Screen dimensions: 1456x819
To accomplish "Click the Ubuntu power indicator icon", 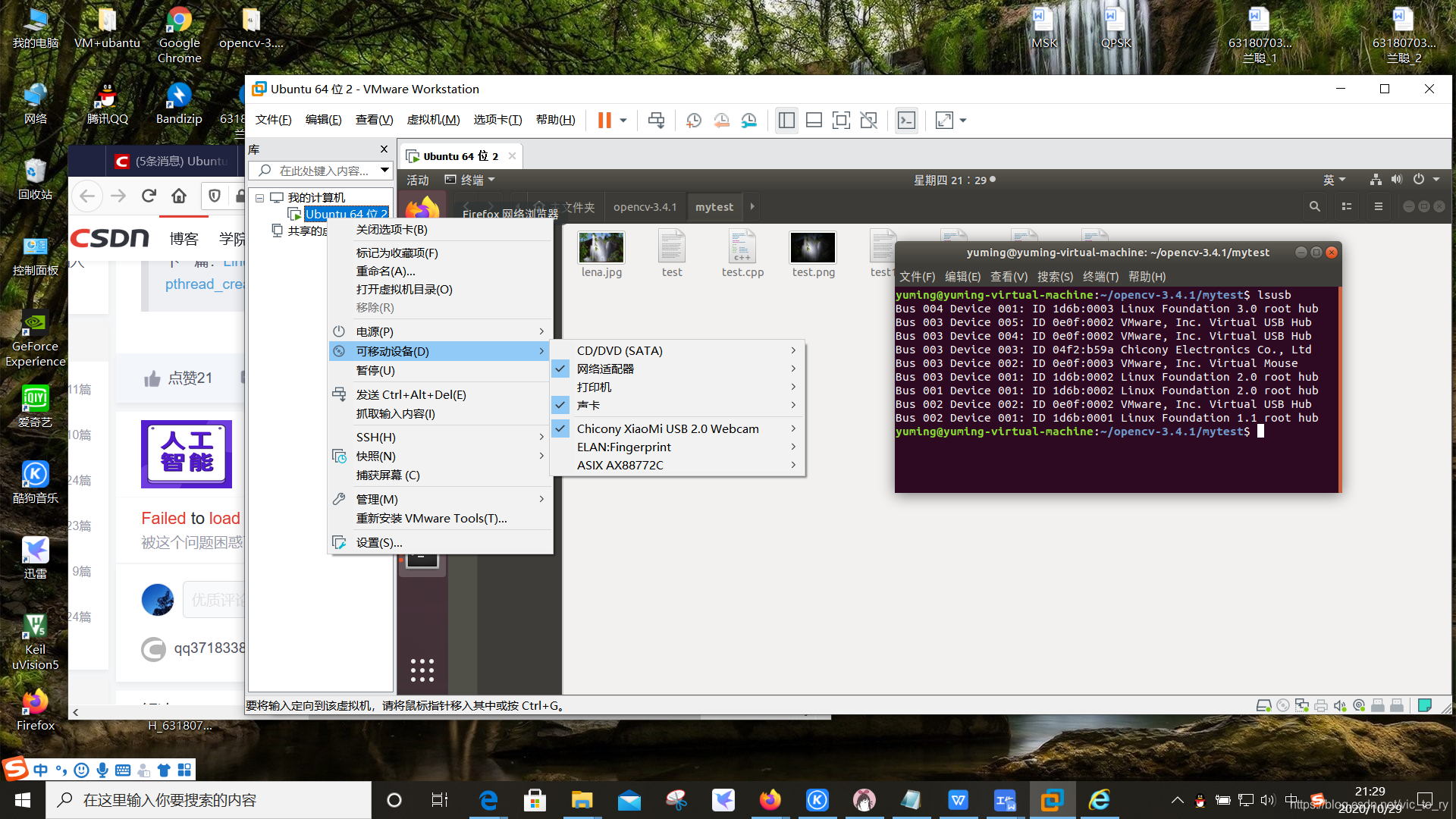I will click(1419, 180).
